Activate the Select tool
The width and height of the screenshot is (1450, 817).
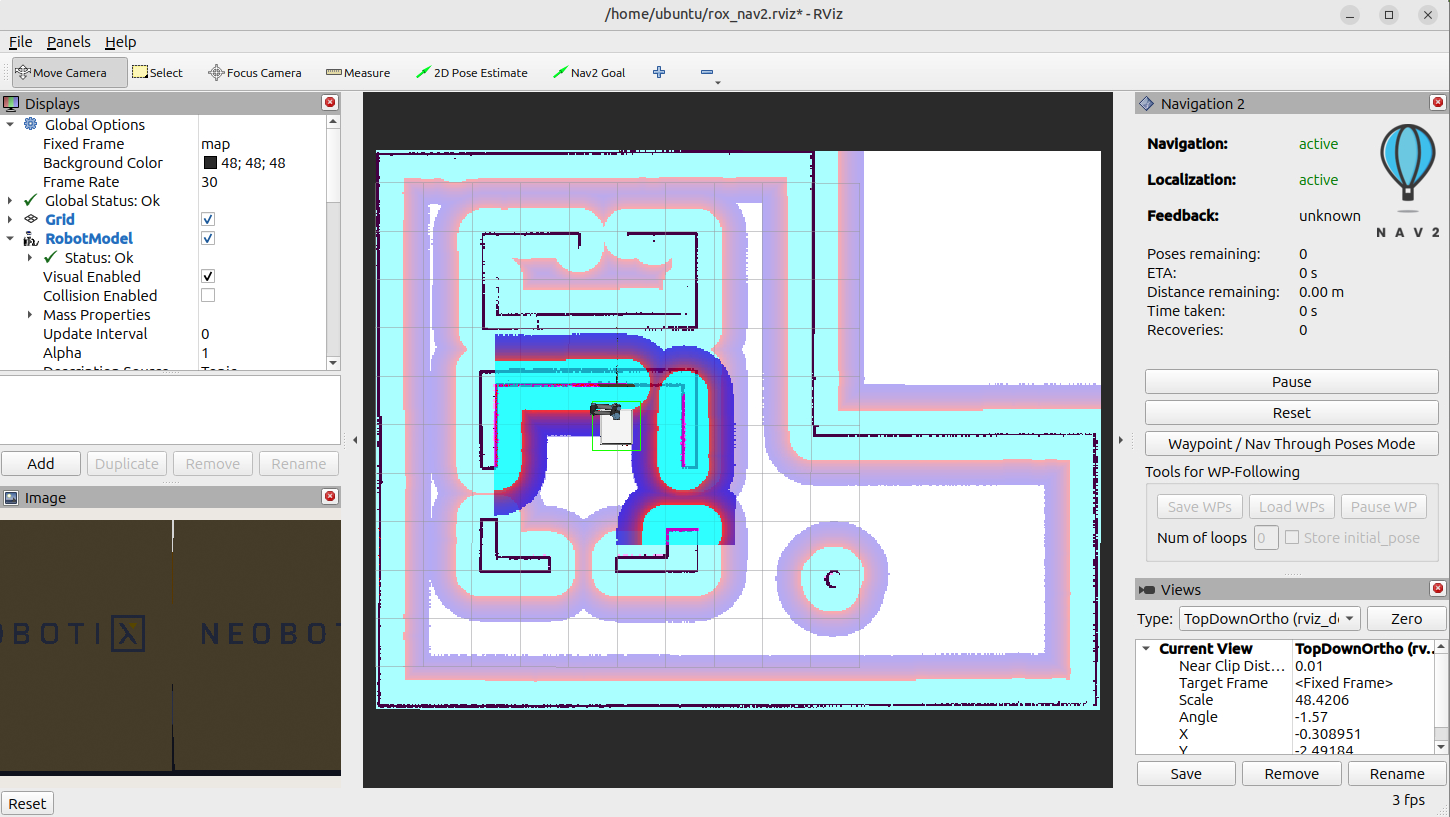click(158, 72)
